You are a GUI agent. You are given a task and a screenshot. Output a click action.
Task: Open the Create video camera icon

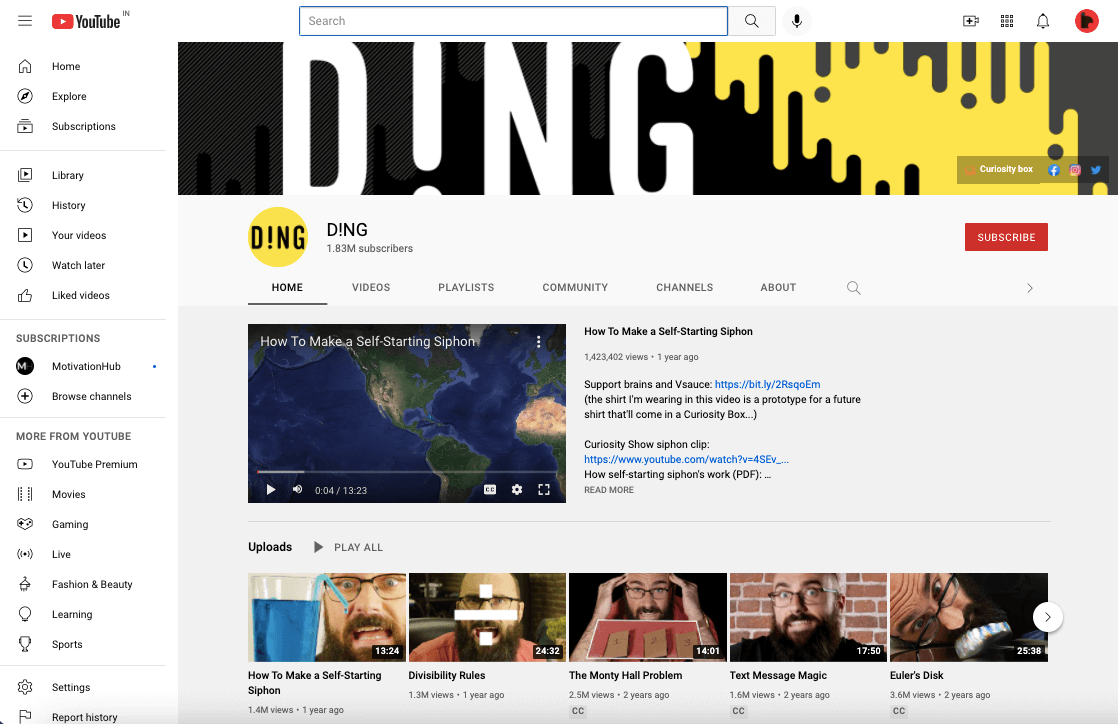[970, 21]
